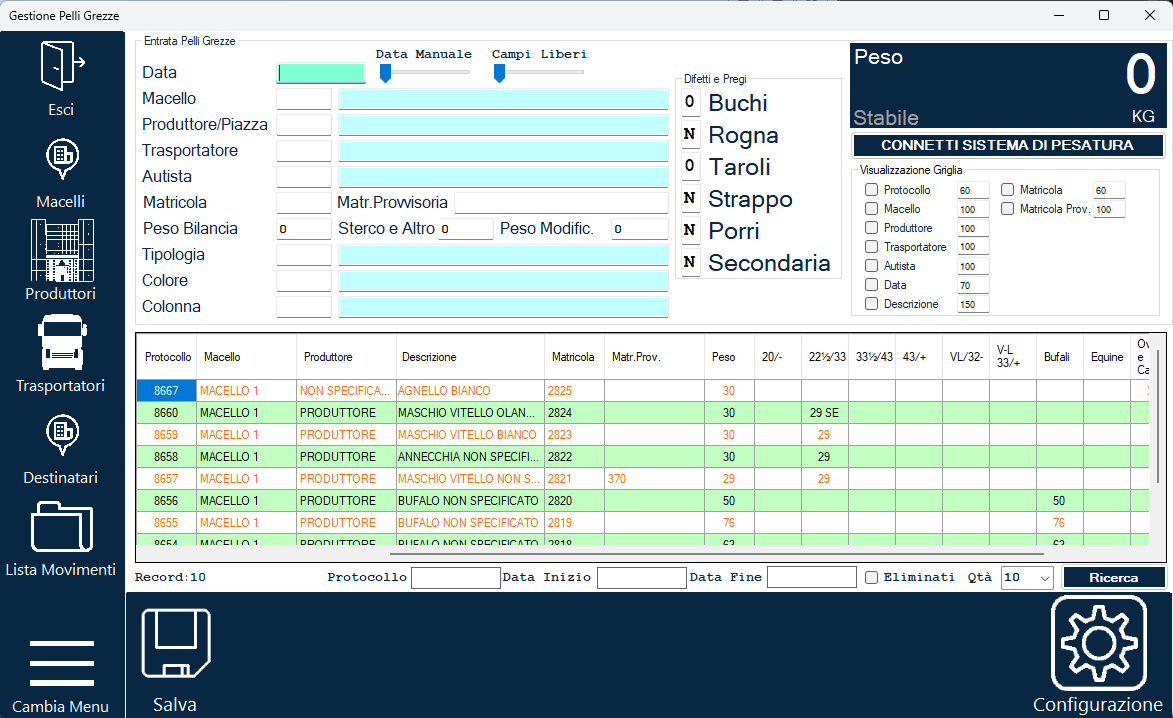1173x718 pixels.
Task: Tick the Matricola Prov. visibility checkbox
Action: tap(1008, 209)
